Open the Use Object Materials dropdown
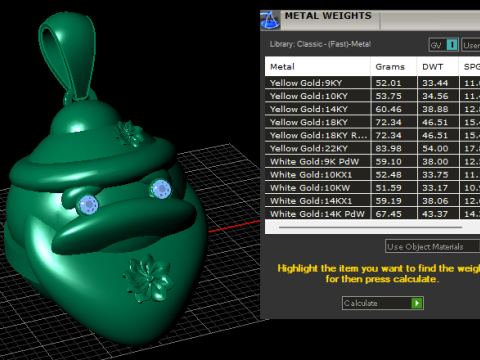Screen dimensions: 480x360 click(x=432, y=247)
